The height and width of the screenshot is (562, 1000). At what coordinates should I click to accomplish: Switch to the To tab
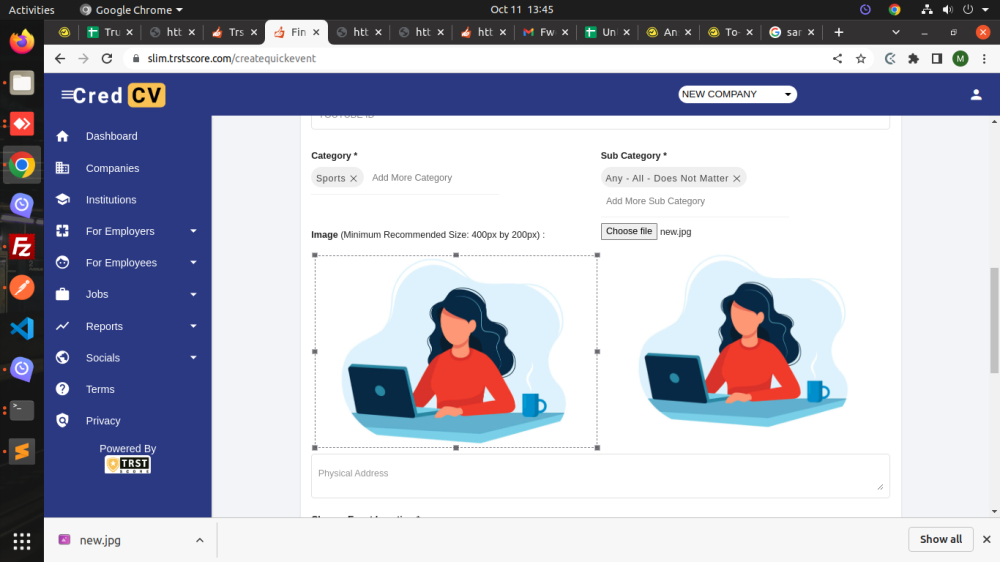(x=731, y=32)
